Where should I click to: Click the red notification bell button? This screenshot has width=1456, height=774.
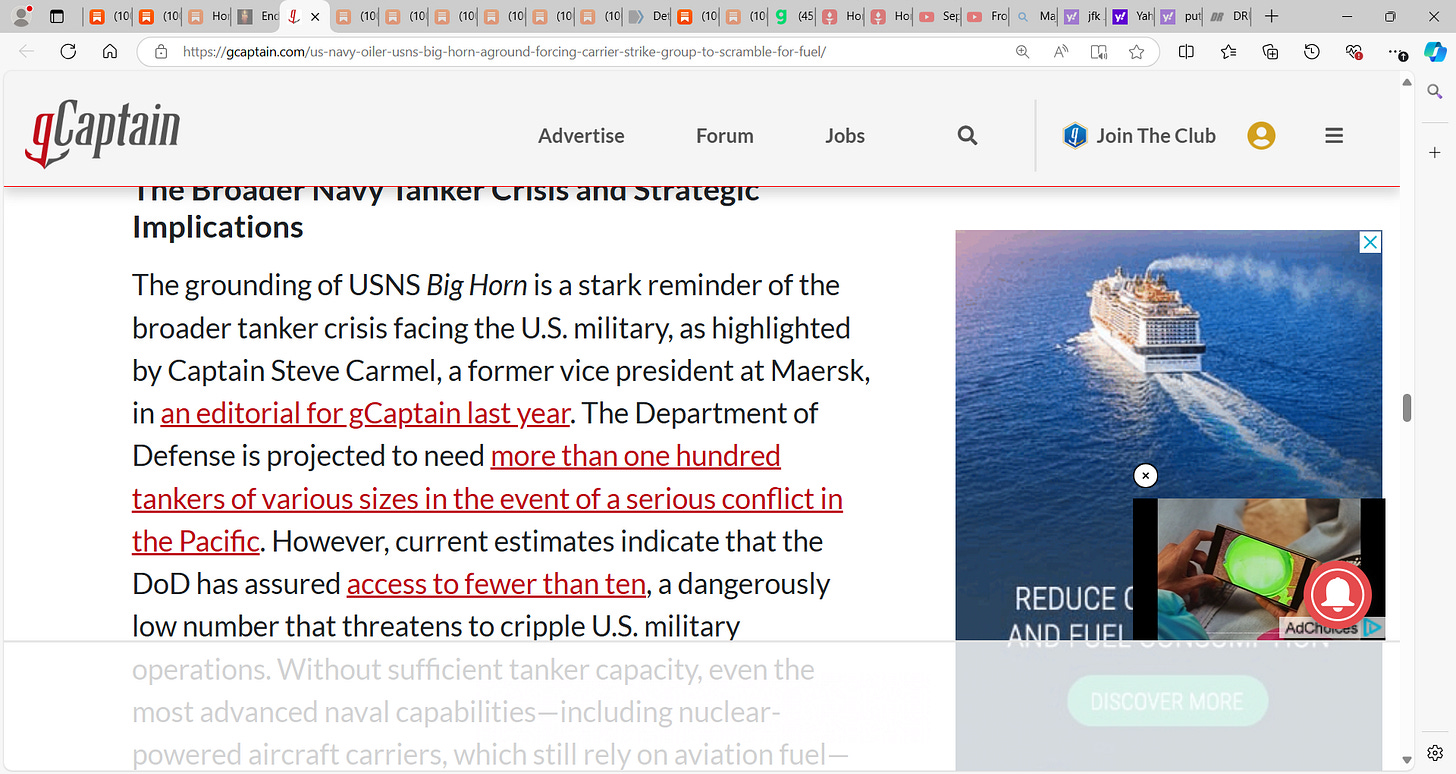(1338, 595)
